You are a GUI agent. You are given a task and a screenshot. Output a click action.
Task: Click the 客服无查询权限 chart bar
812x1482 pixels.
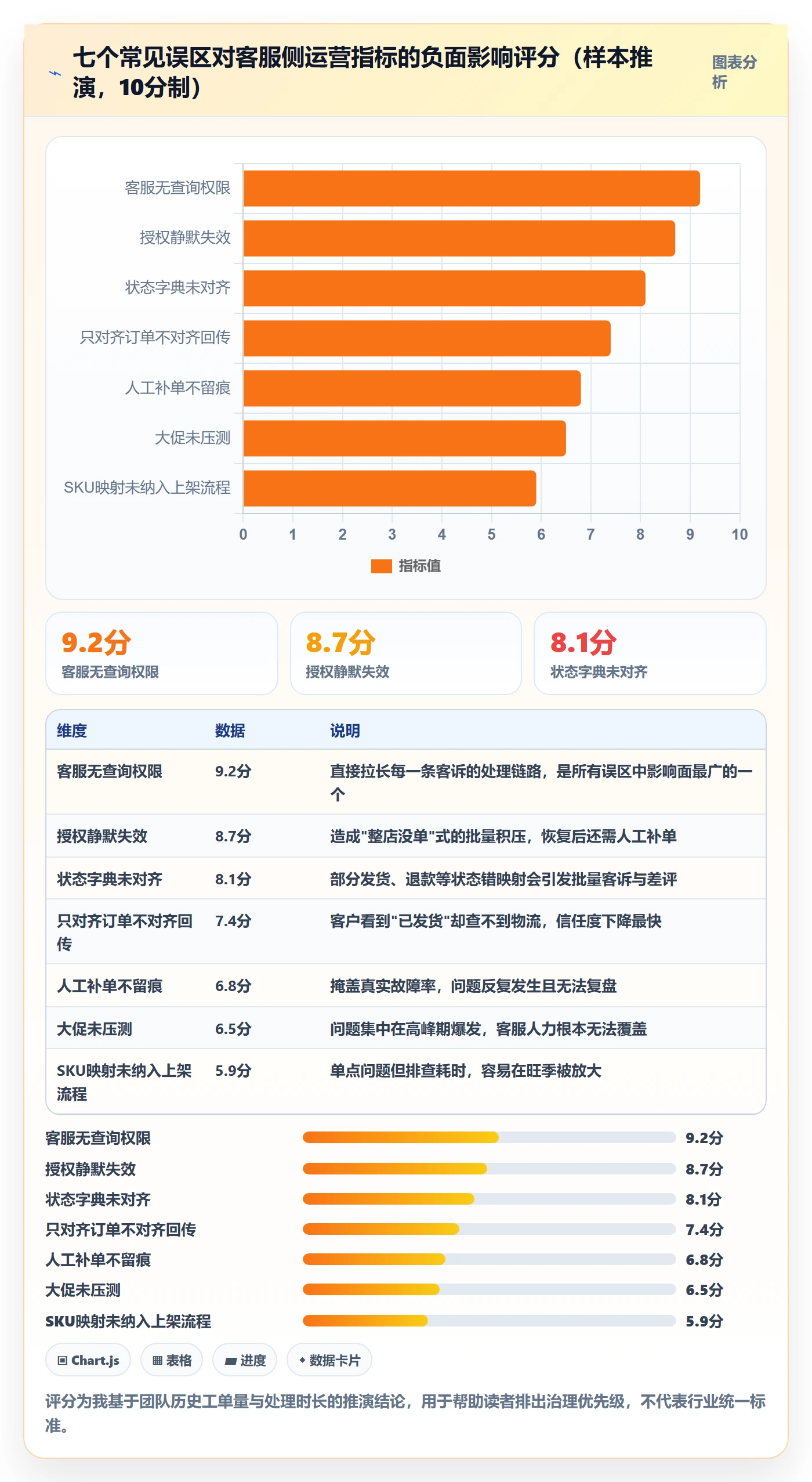472,189
